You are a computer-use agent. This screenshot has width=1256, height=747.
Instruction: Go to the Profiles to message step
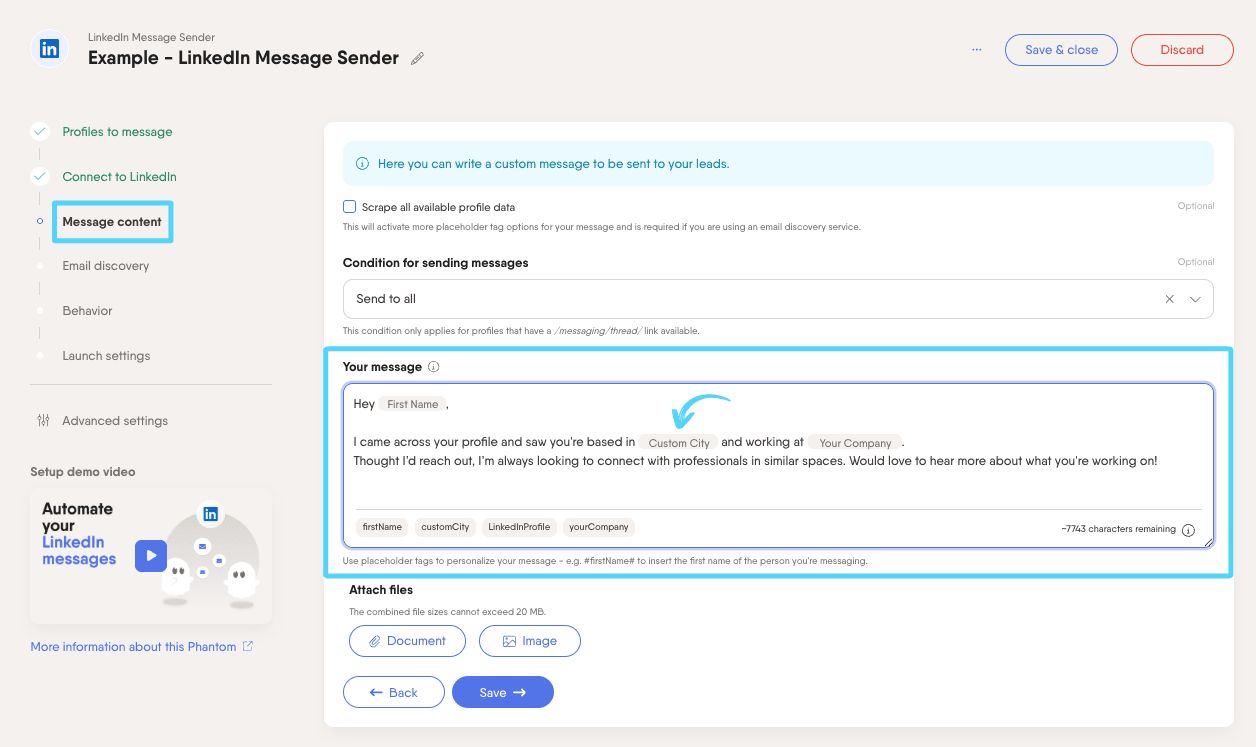(x=117, y=132)
